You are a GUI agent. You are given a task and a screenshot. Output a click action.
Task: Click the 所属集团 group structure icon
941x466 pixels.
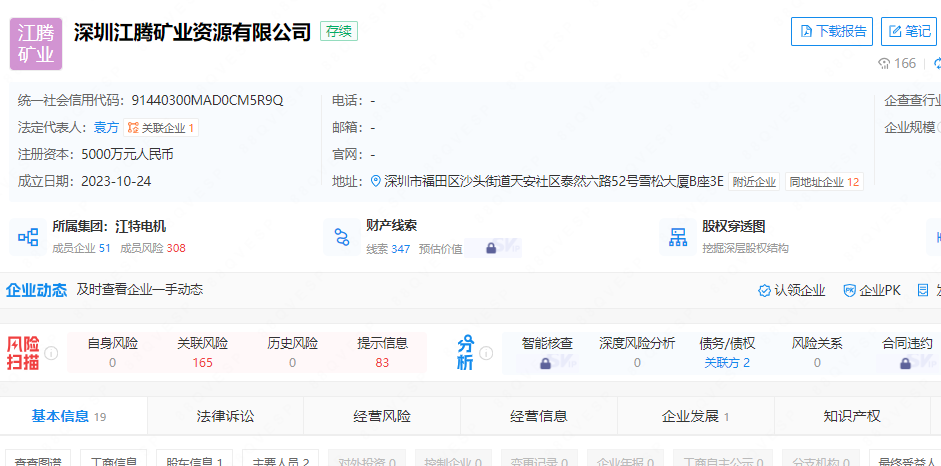(28, 237)
